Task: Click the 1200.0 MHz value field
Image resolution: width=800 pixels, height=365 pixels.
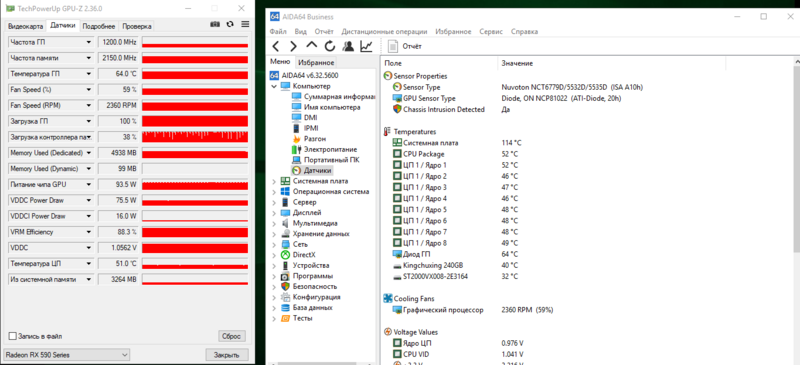Action: click(x=118, y=42)
